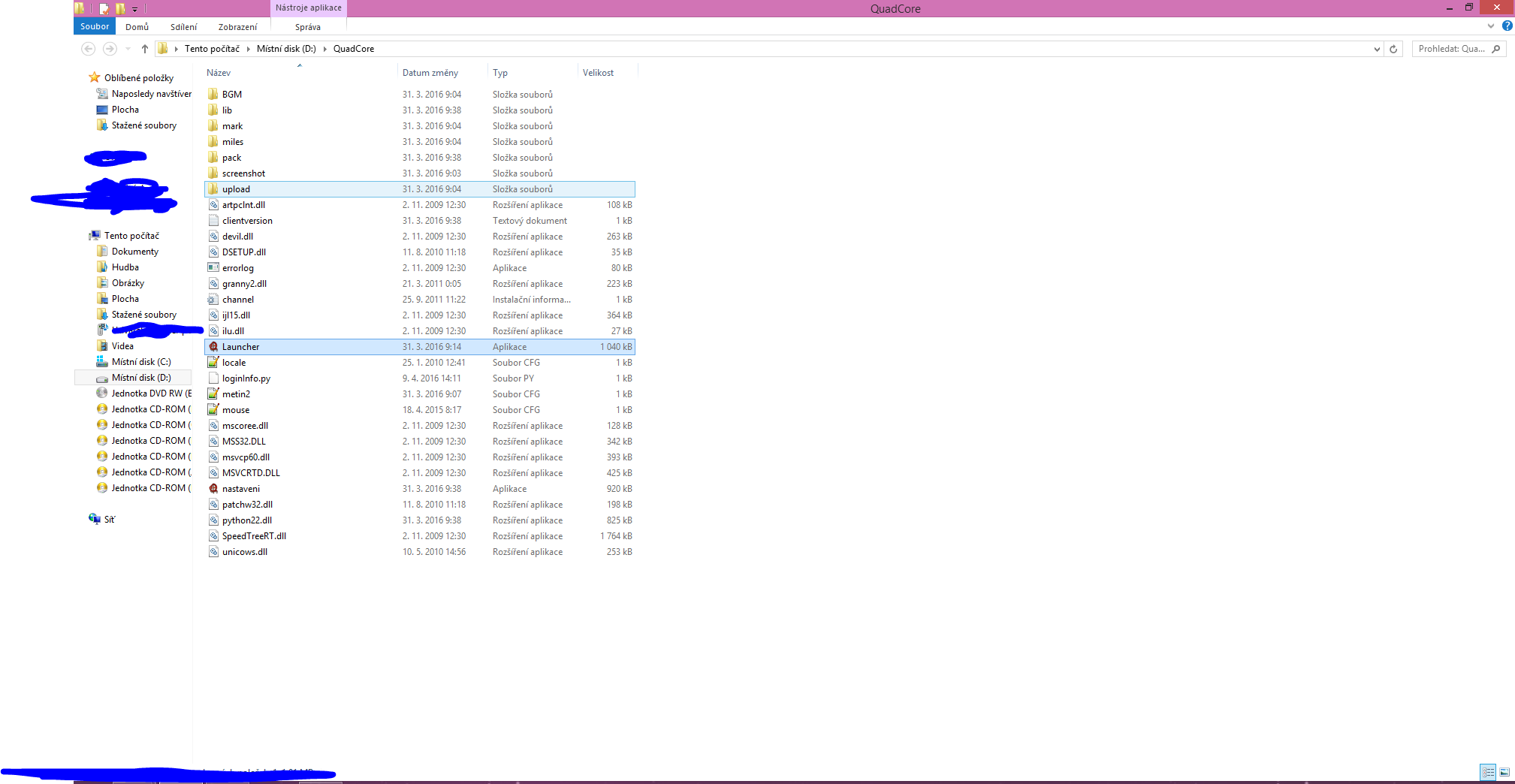1515x784 pixels.
Task: Select the mscoree.dll file name
Action: pyautogui.click(x=245, y=426)
